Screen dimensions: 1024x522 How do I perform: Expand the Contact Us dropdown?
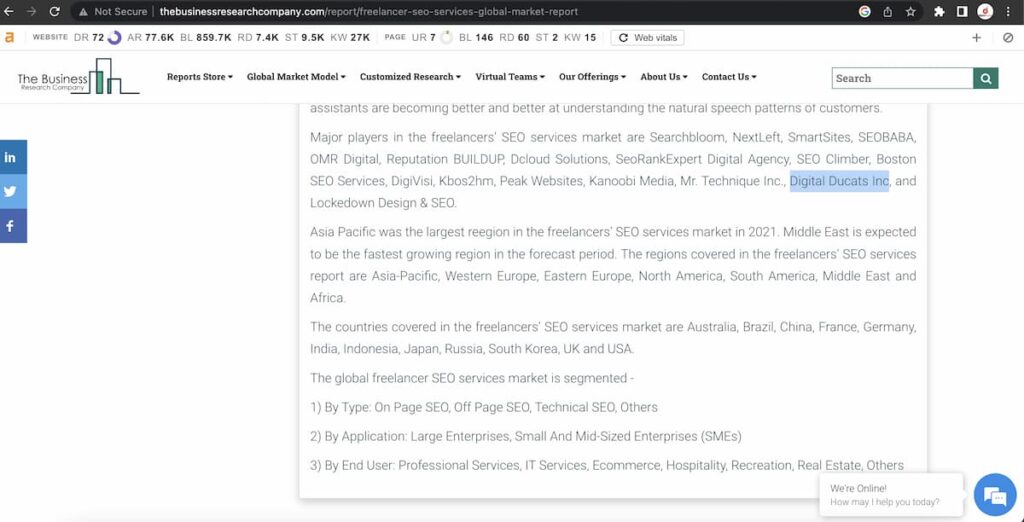point(729,76)
